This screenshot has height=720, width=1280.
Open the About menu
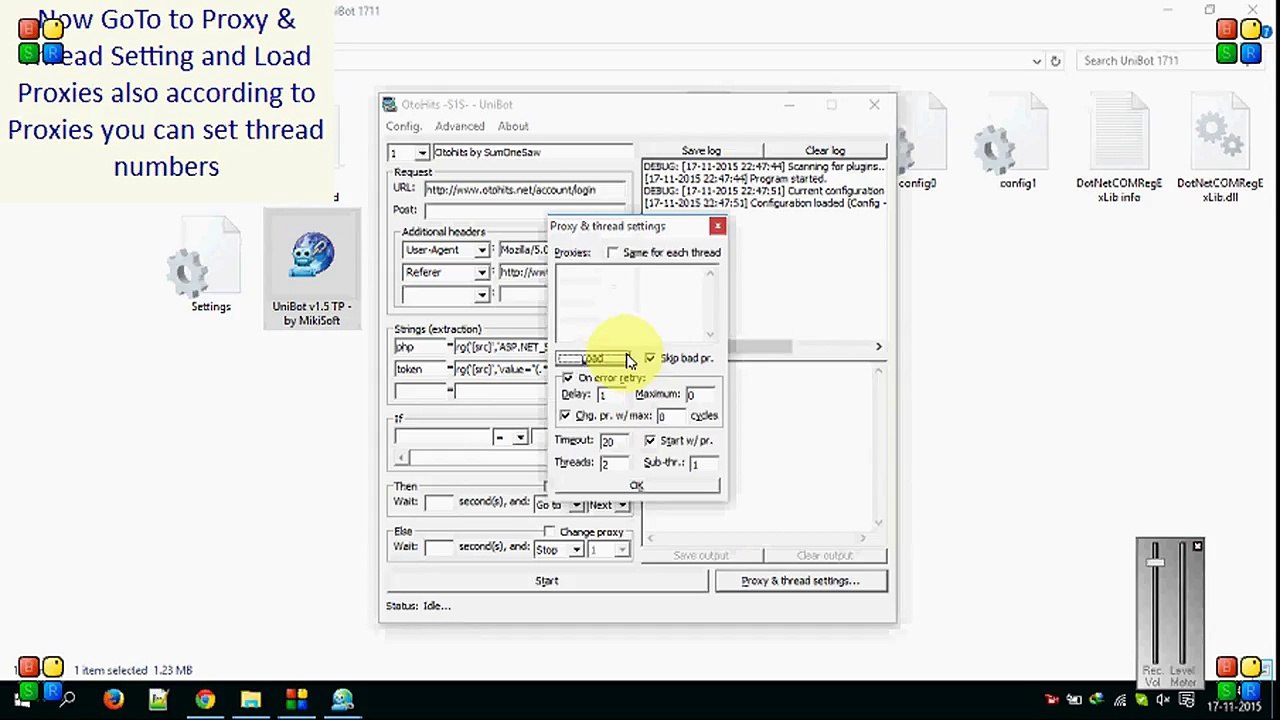(x=513, y=126)
